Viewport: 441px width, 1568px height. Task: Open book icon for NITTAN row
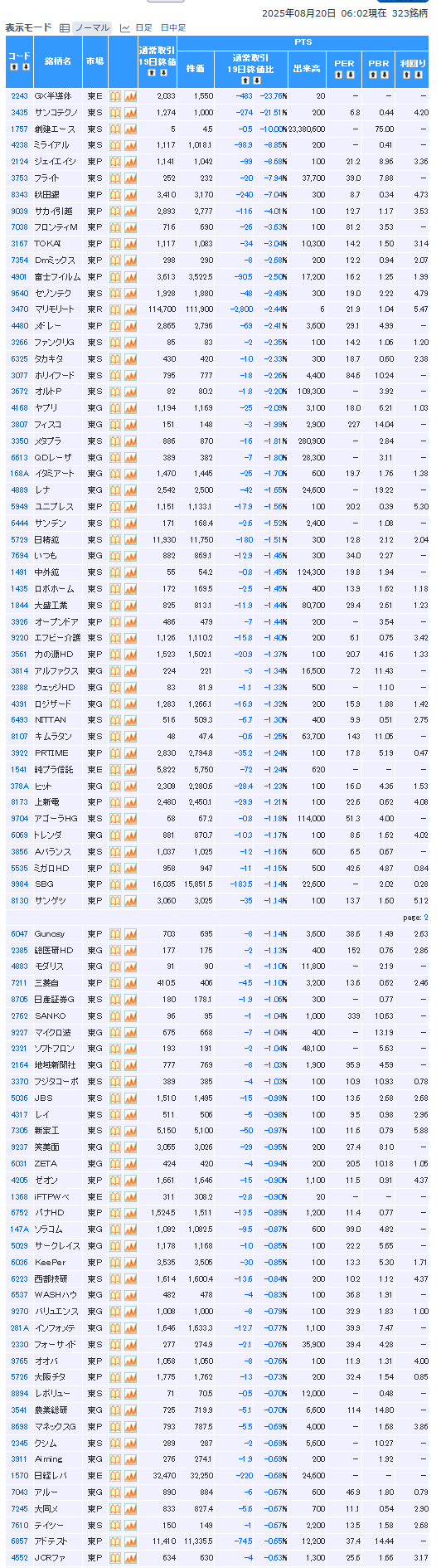point(115,720)
